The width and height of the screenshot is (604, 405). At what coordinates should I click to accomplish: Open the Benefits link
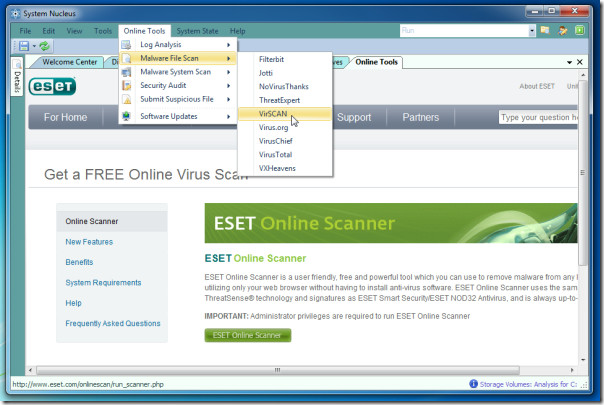[x=79, y=262]
